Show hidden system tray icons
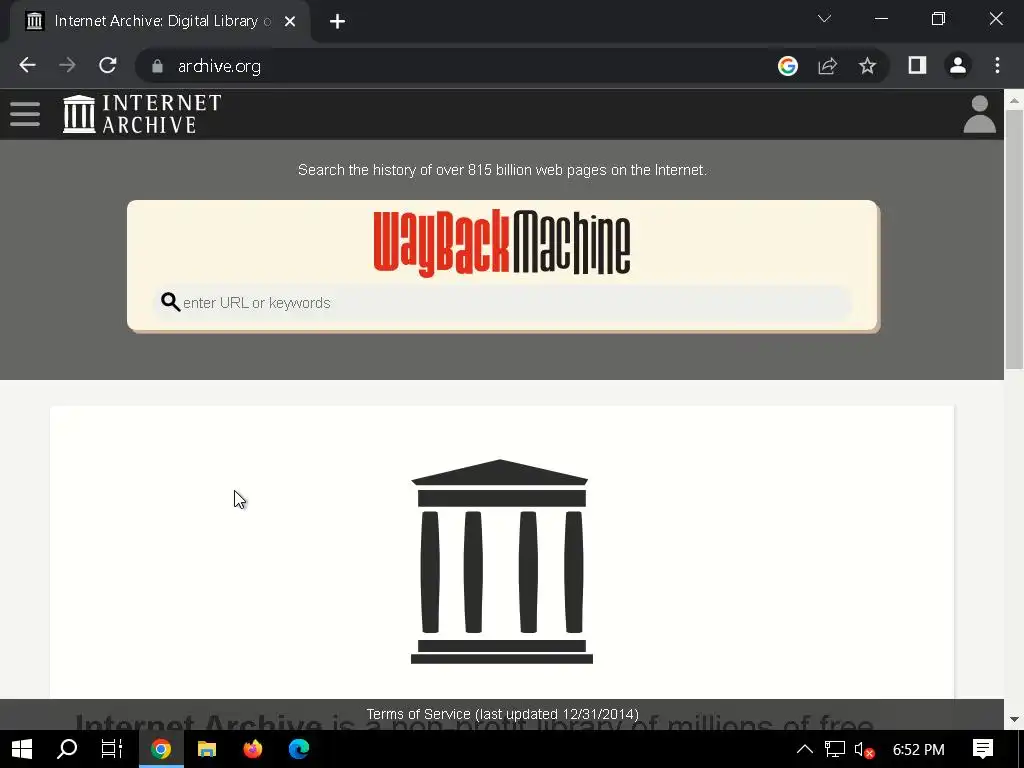1024x768 pixels. [x=805, y=749]
